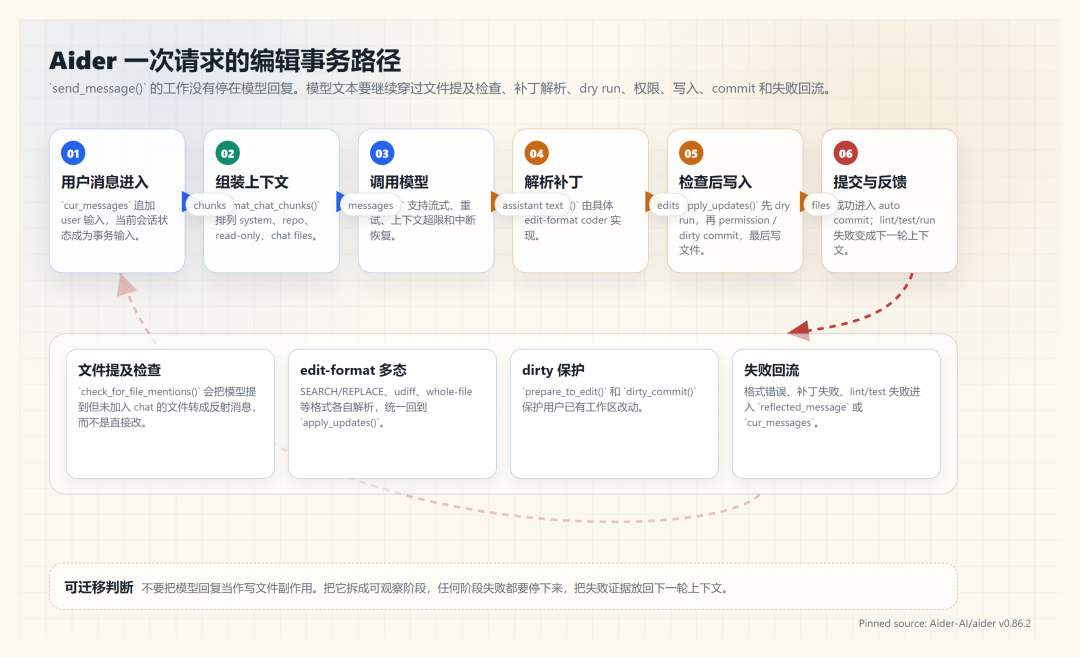The height and width of the screenshot is (657, 1080).
Task: Select the heading "调用模型"
Action: pyautogui.click(x=399, y=182)
